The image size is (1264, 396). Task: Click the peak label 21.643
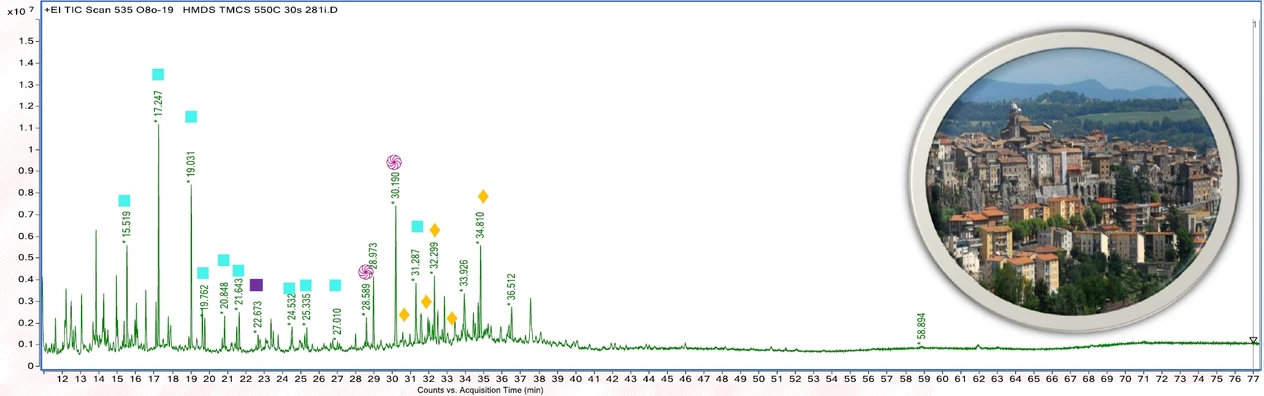238,294
